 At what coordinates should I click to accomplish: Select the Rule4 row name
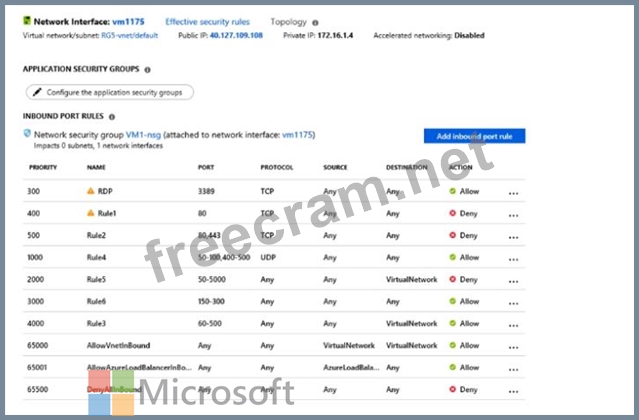96,257
